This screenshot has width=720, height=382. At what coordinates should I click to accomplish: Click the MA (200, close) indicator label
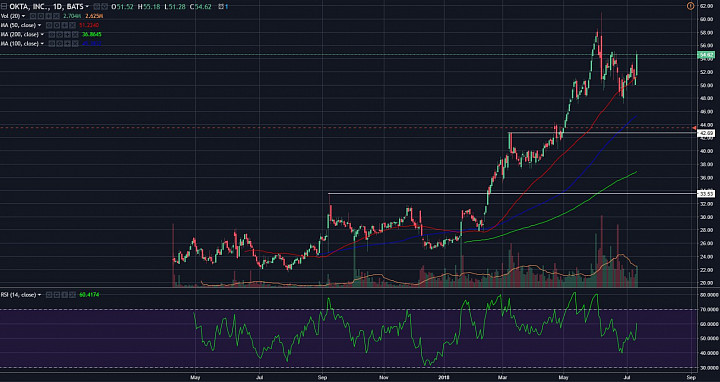(20, 34)
